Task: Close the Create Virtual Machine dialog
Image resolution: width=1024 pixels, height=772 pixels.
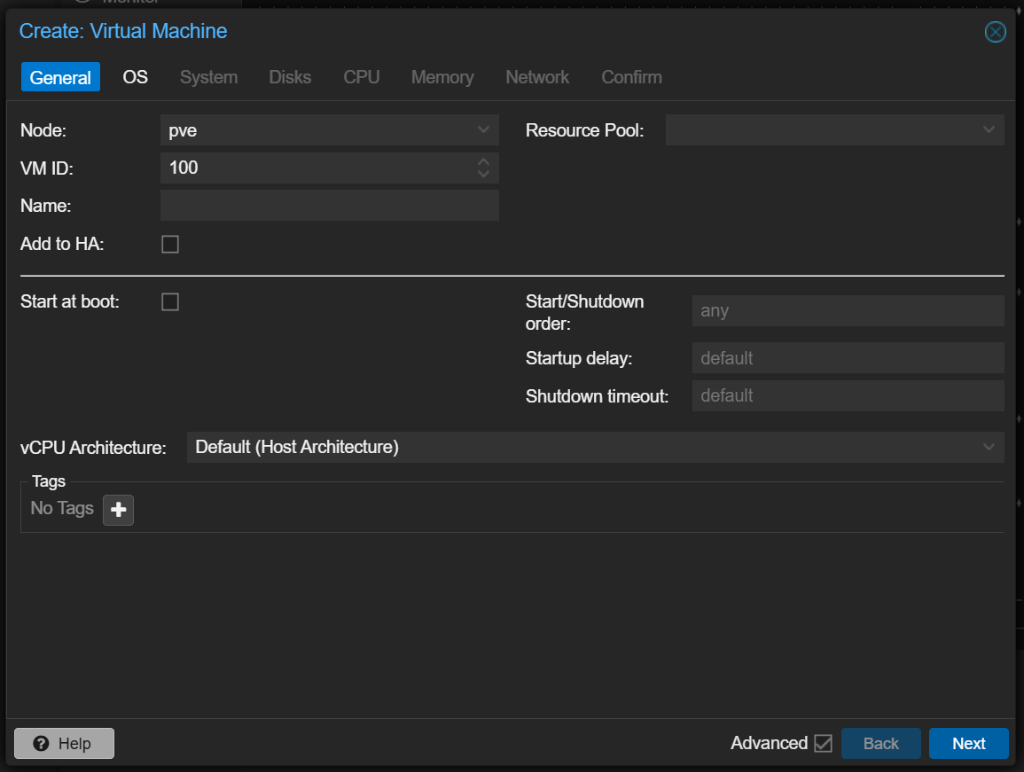Action: click(995, 32)
